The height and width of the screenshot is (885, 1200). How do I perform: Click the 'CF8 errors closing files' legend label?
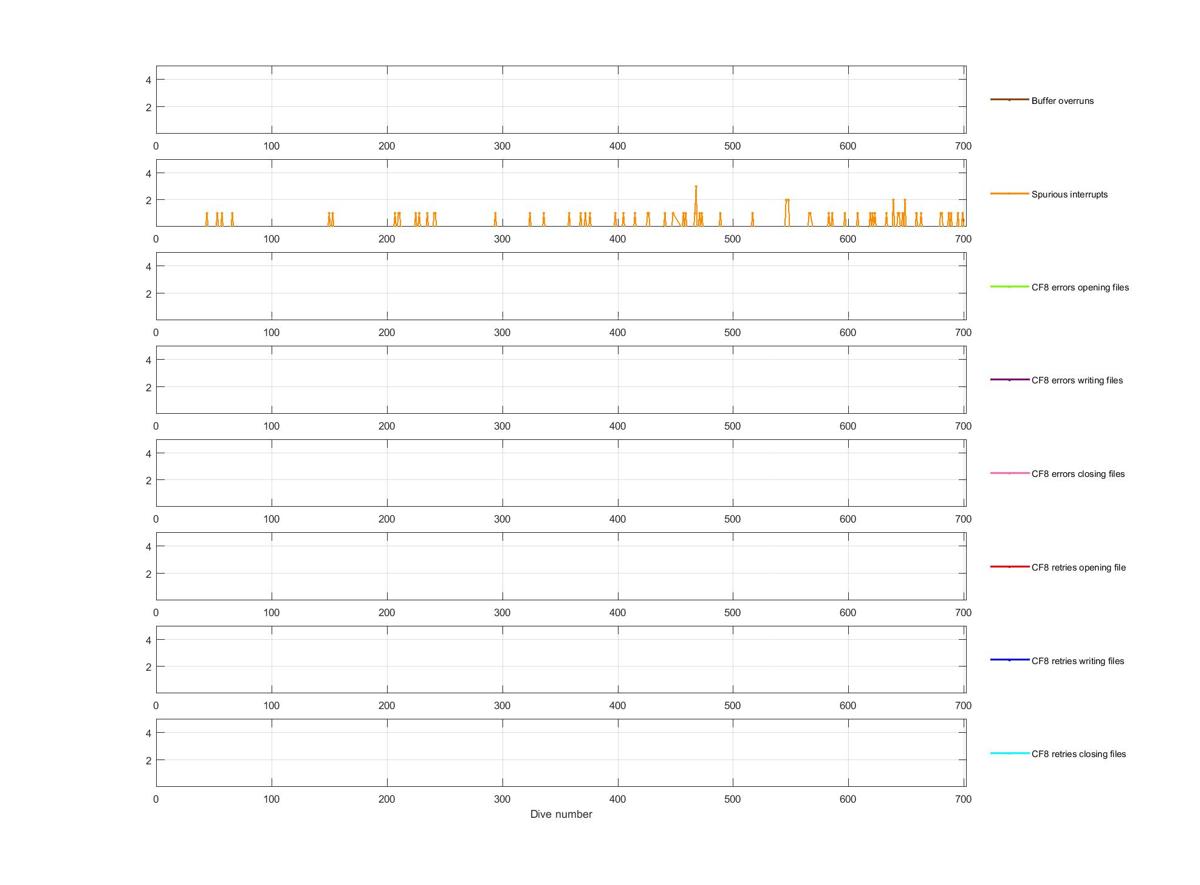(1078, 474)
